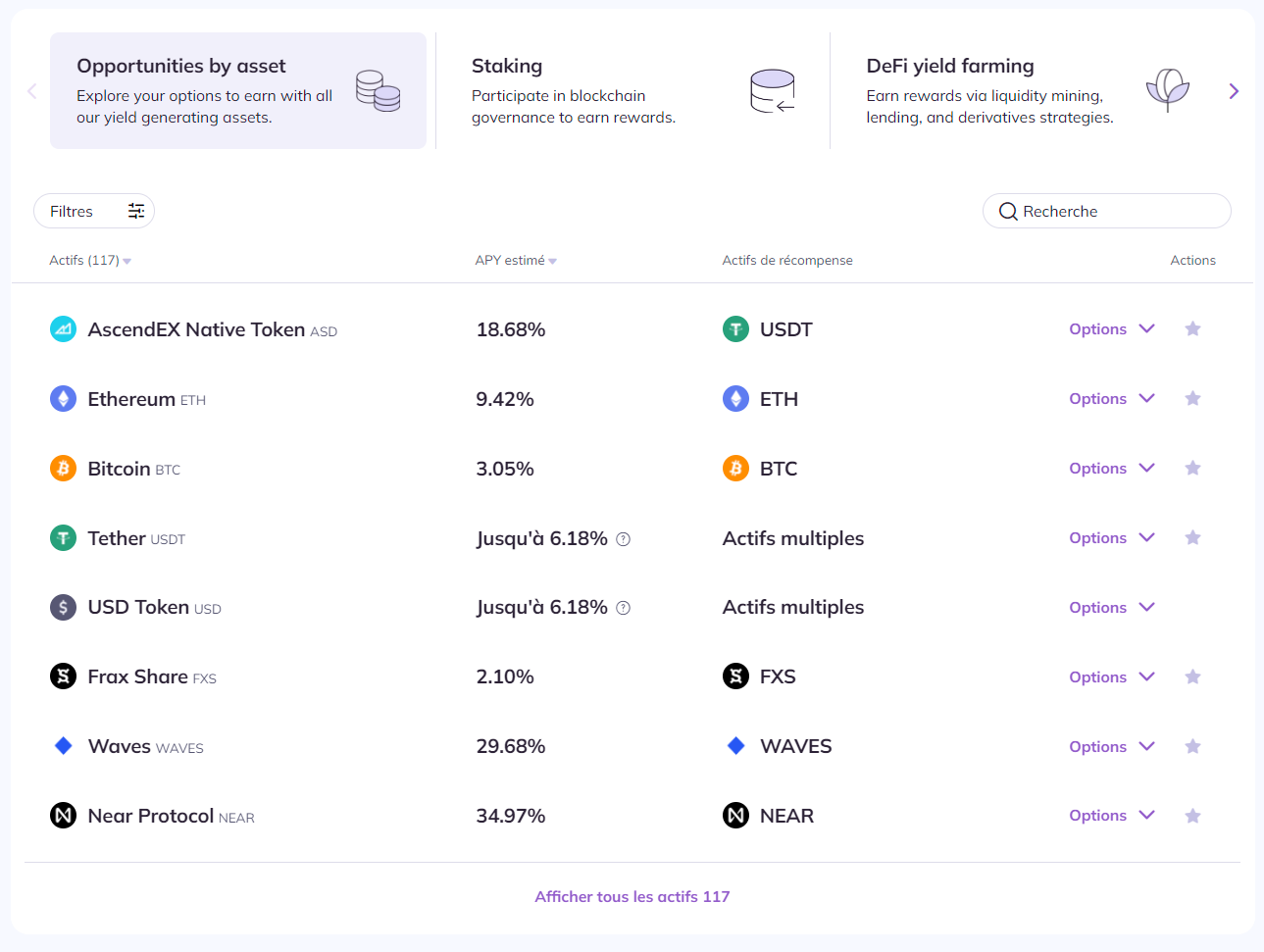The width and height of the screenshot is (1264, 952).
Task: Go to next carousel card arrow
Action: (1234, 91)
